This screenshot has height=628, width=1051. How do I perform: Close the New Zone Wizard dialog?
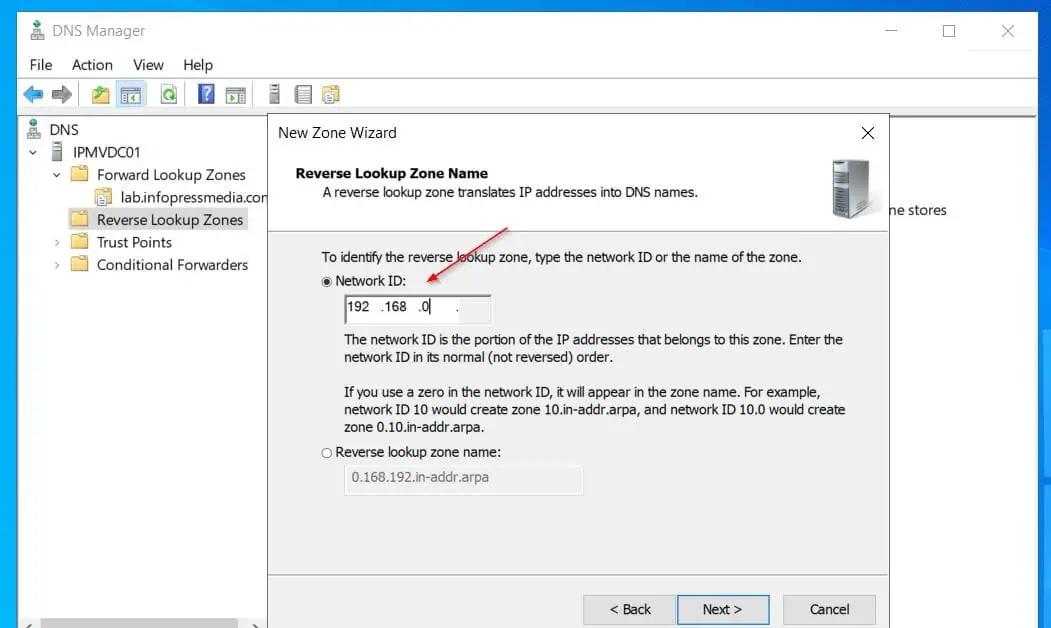click(x=867, y=133)
